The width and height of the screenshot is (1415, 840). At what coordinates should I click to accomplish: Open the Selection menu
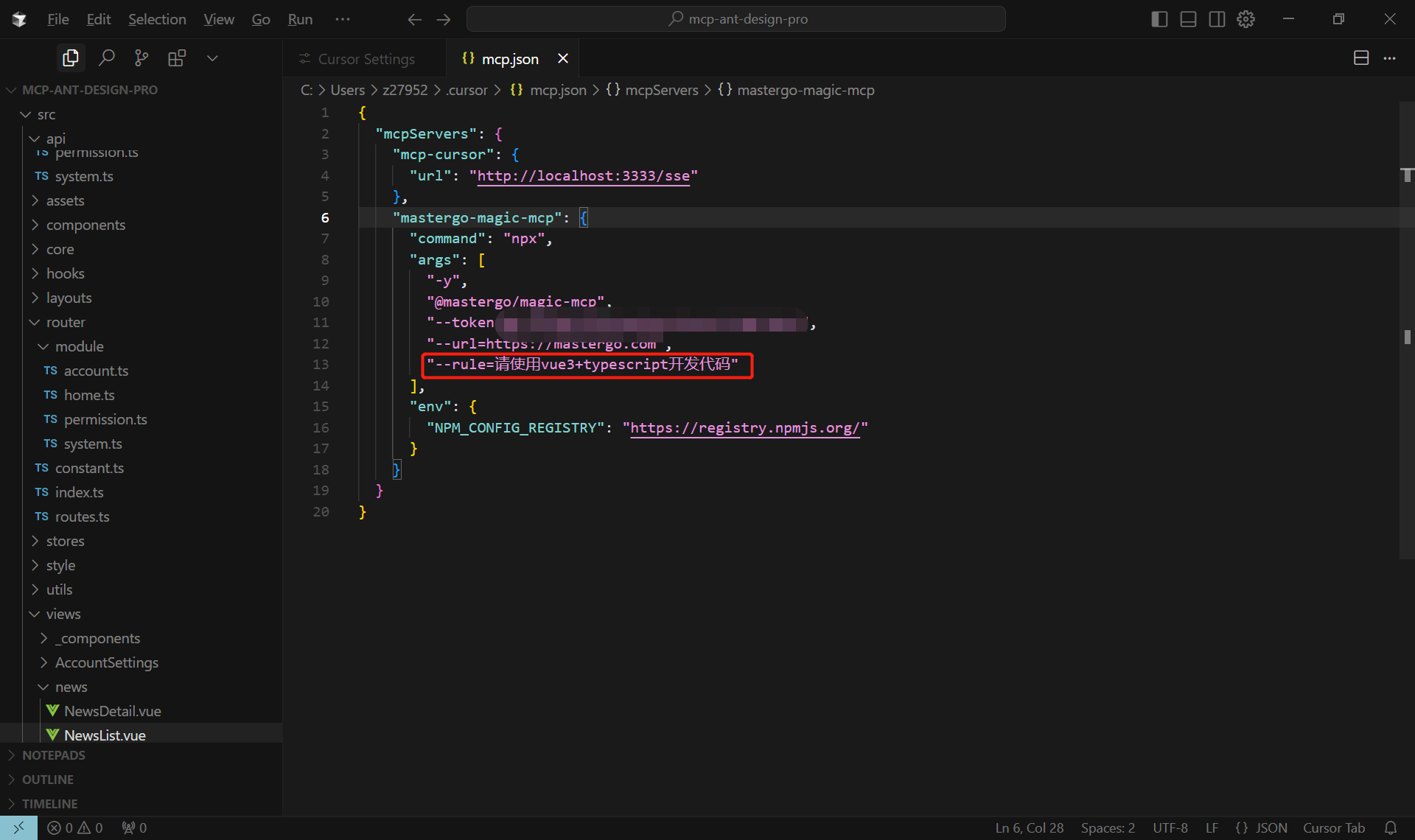157,19
